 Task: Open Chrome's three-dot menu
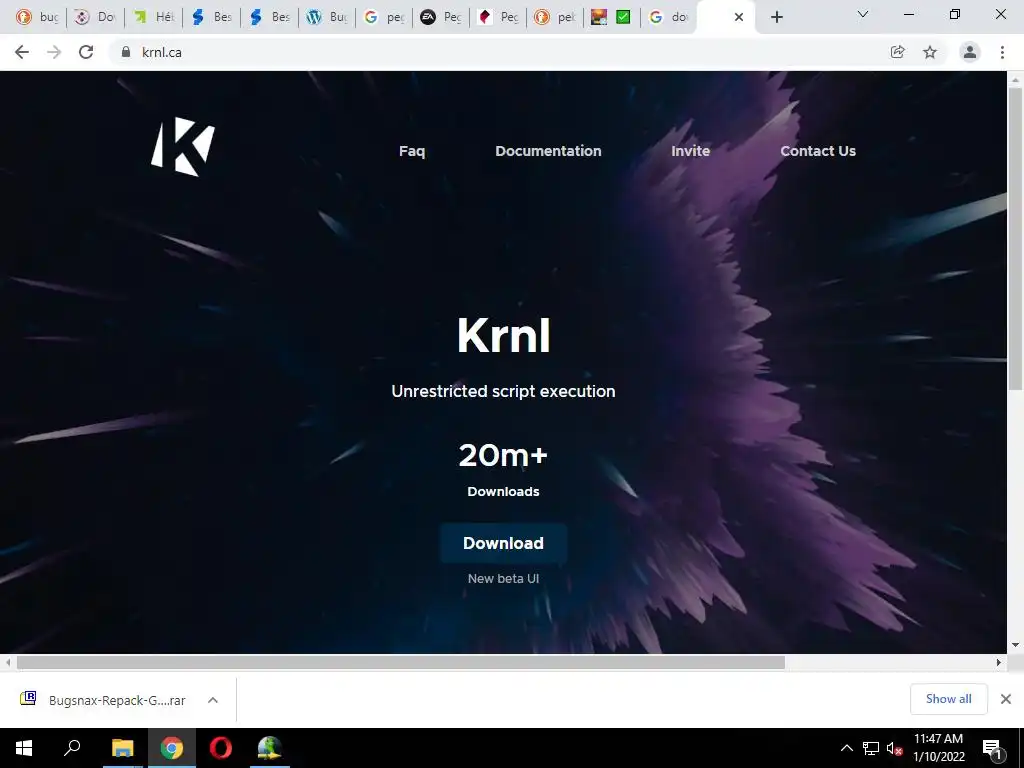point(1002,52)
